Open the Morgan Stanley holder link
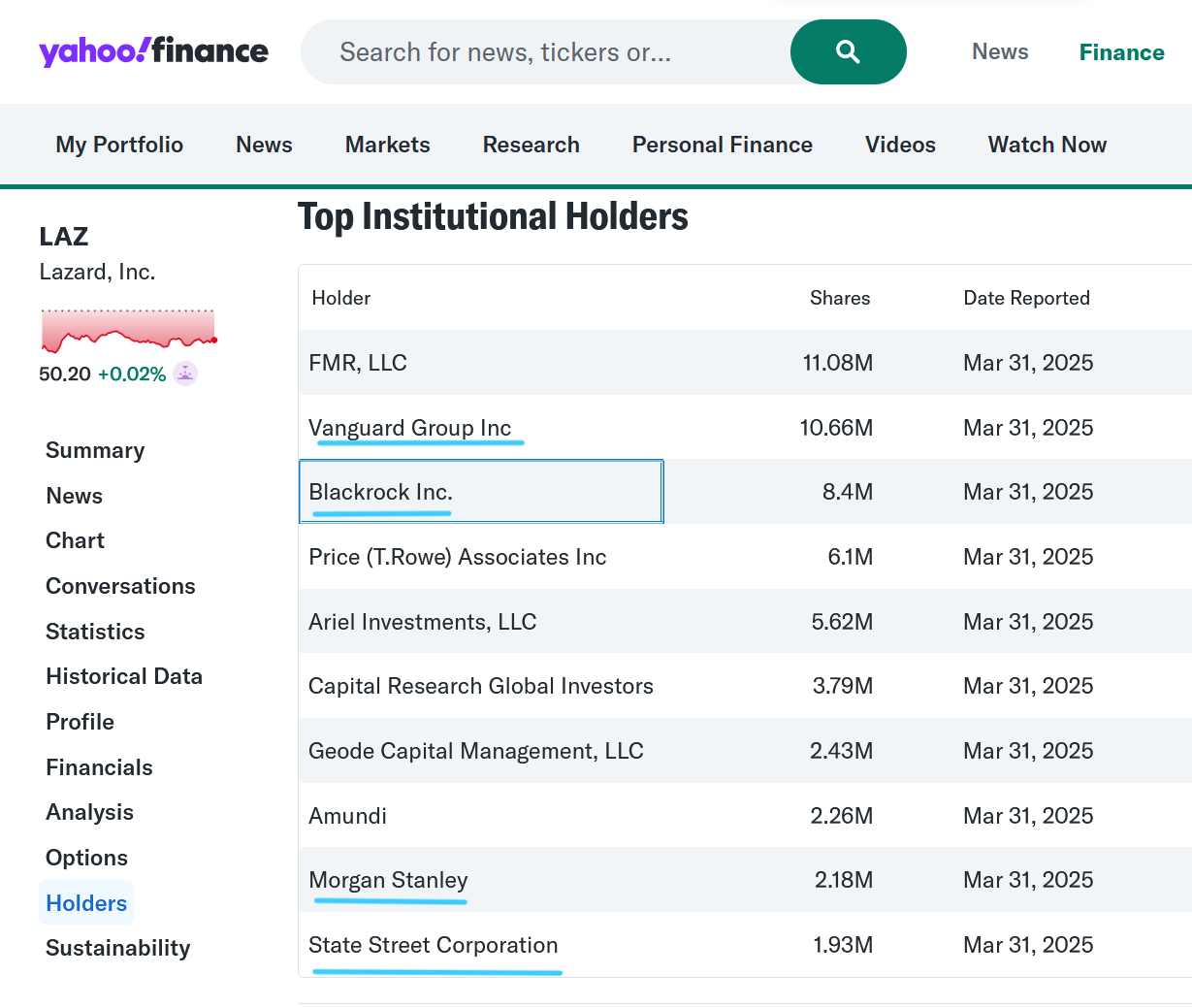This screenshot has height=1008, width=1192. coord(388,880)
